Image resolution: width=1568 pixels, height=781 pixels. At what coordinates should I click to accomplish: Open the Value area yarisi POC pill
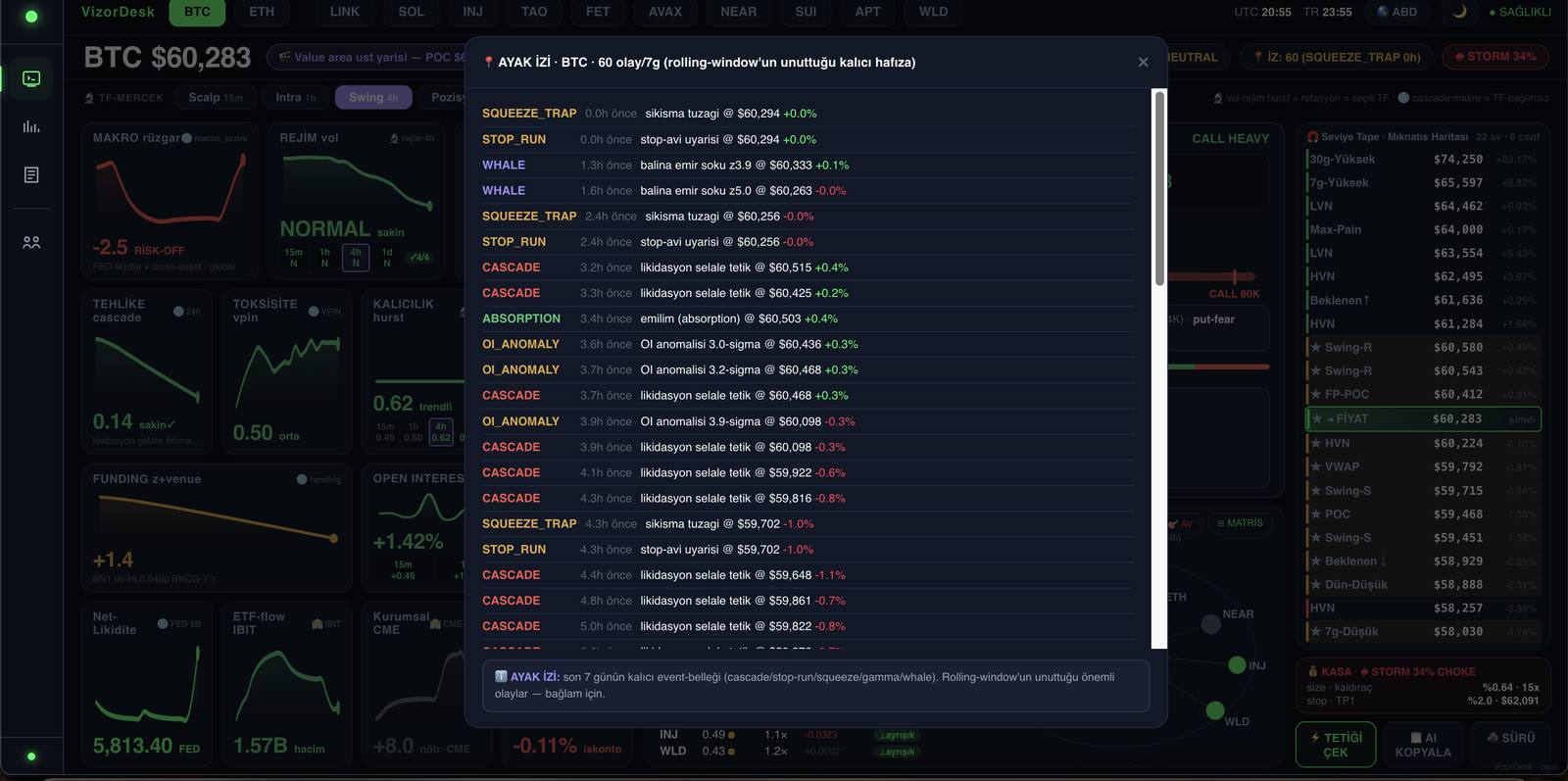(x=368, y=57)
